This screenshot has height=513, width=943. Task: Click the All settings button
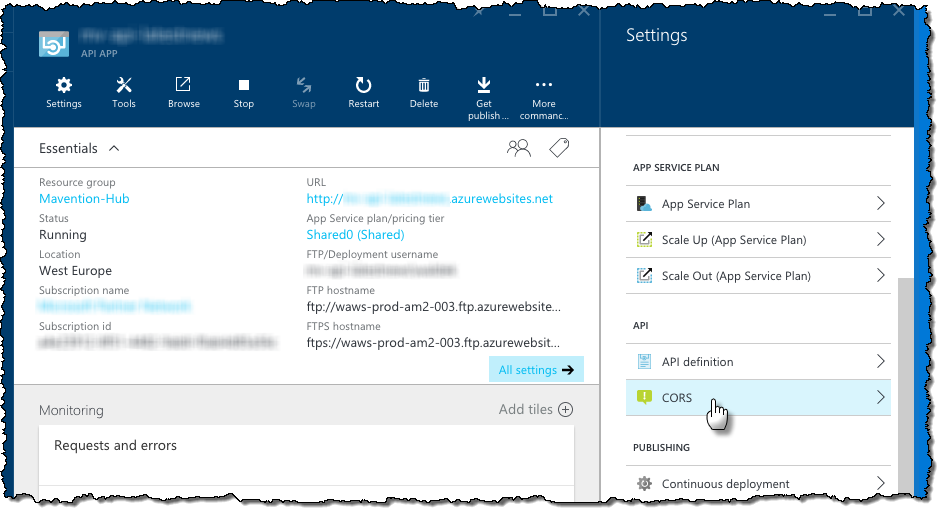536,370
